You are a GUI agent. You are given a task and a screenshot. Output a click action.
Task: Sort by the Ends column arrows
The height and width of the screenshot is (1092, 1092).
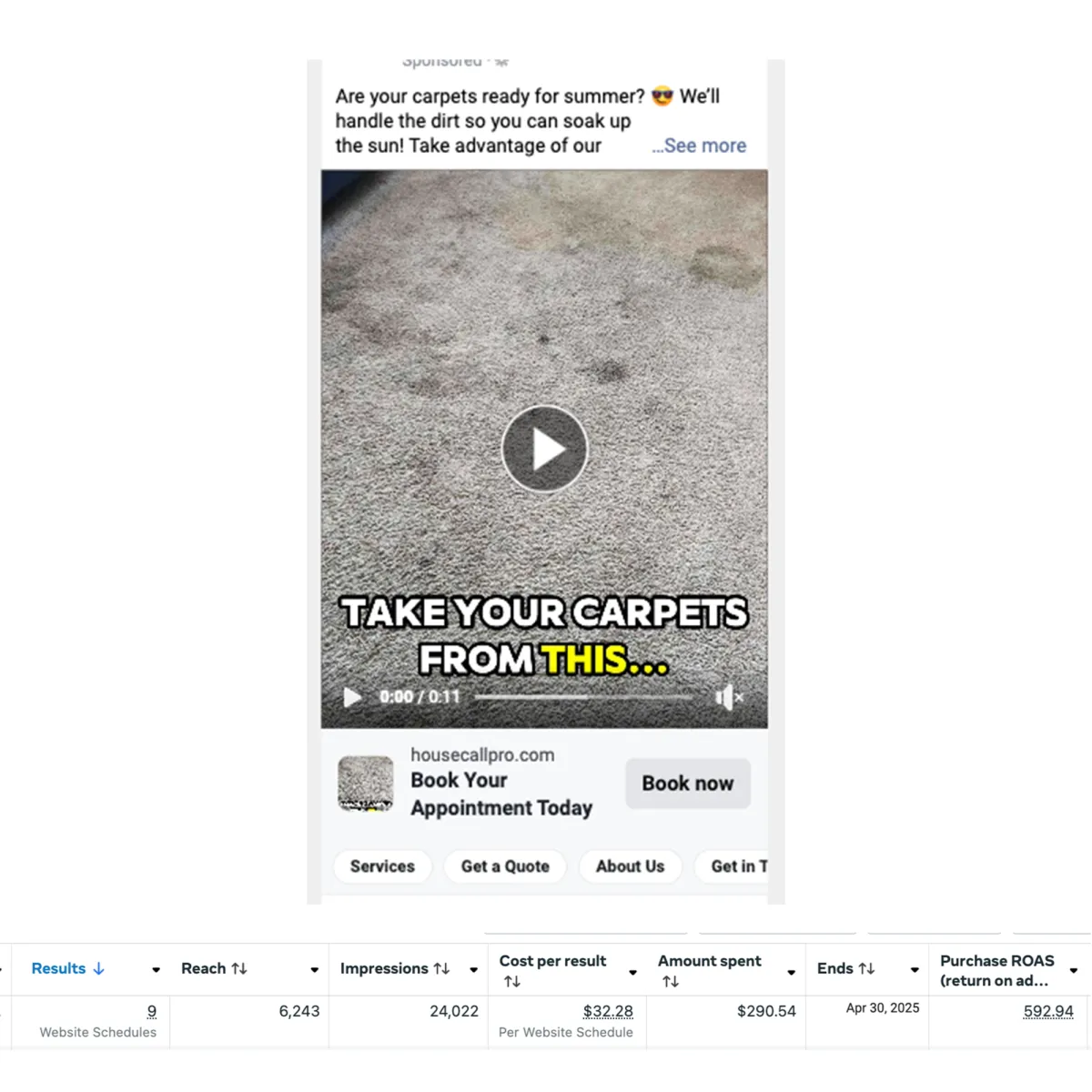(x=866, y=969)
